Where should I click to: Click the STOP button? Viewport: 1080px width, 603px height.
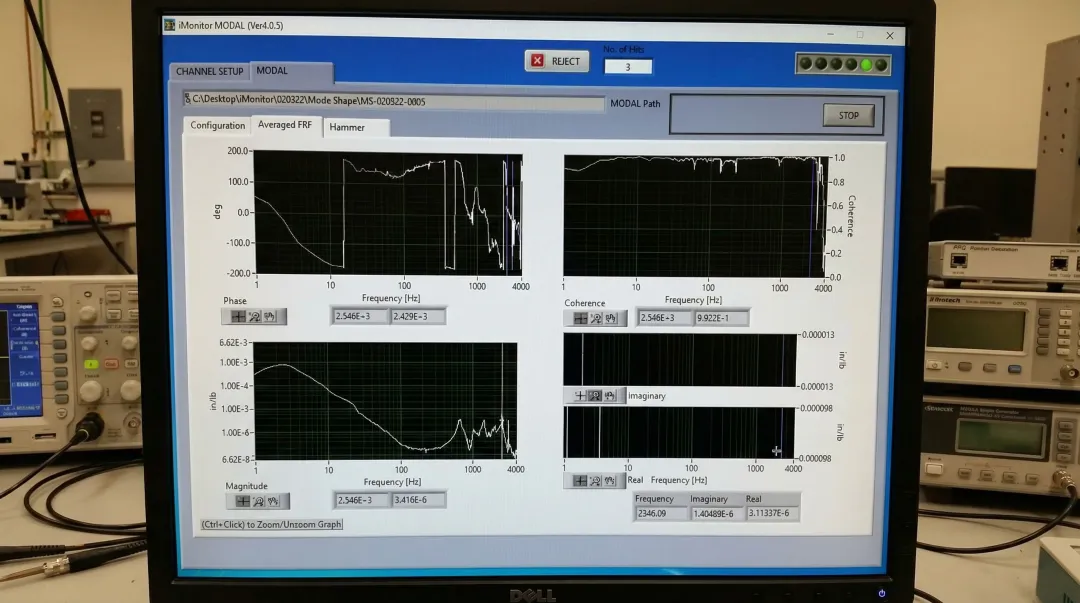click(848, 115)
